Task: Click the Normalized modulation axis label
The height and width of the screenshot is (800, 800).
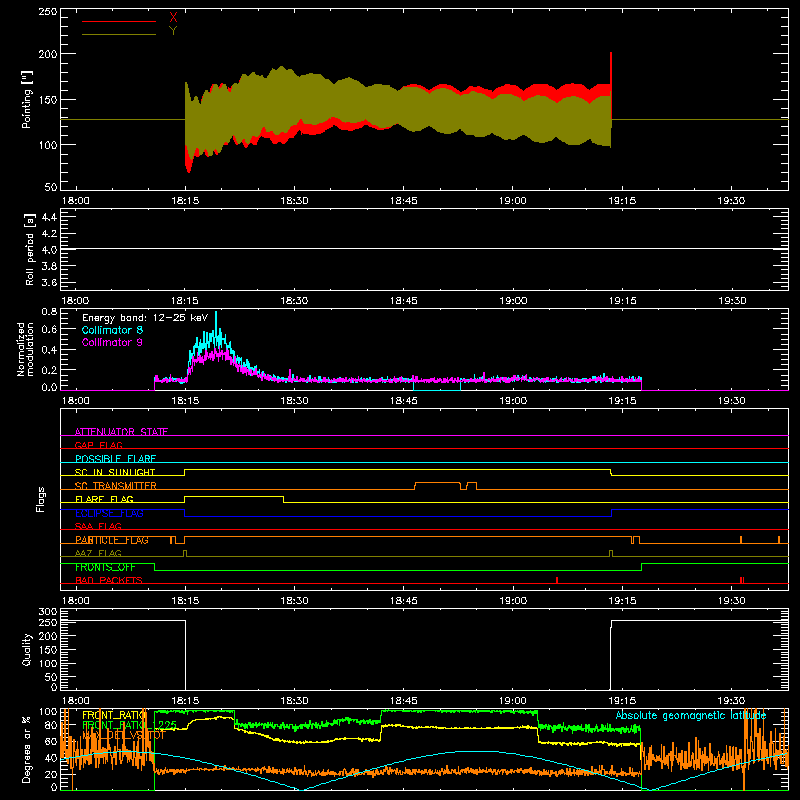Action: click(26, 349)
